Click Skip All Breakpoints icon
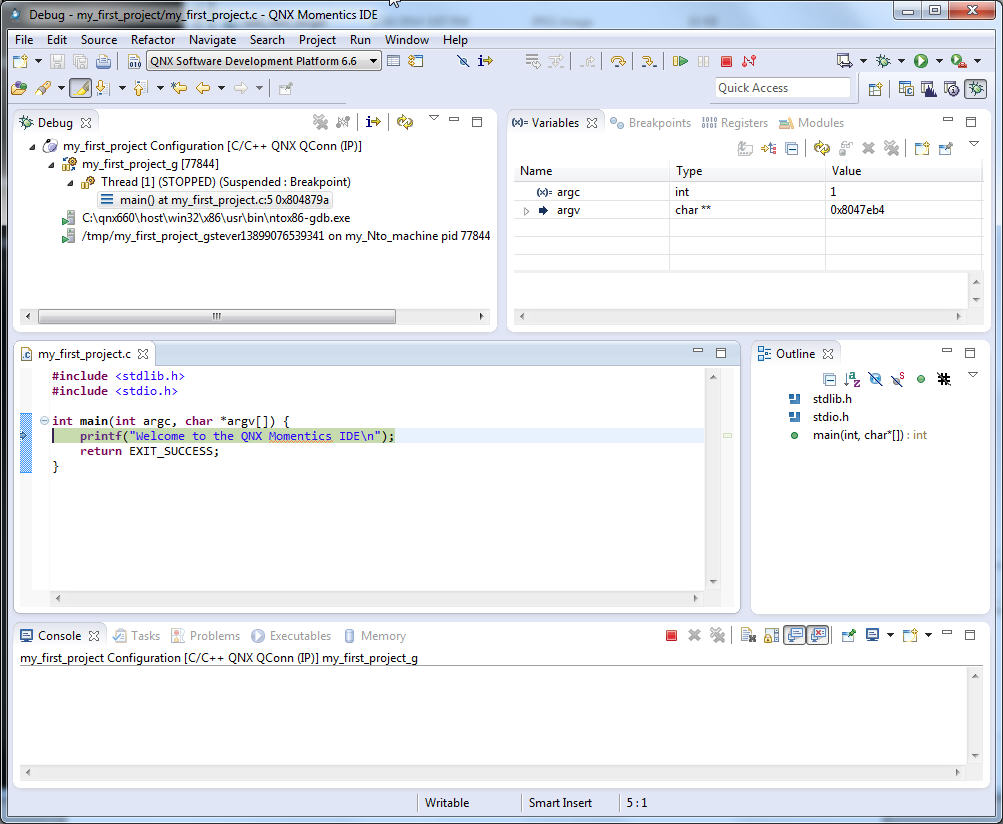Image resolution: width=1003 pixels, height=824 pixels. (463, 61)
